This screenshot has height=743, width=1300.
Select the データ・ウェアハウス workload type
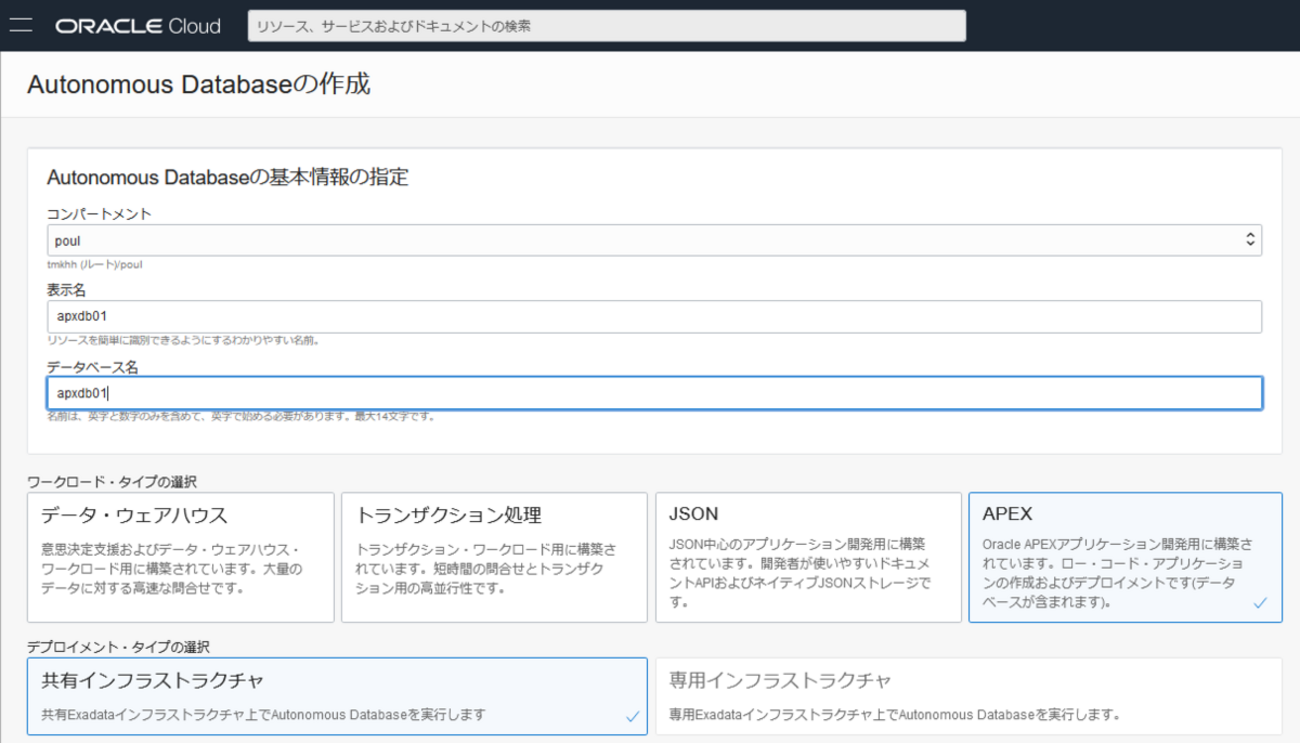(180, 557)
